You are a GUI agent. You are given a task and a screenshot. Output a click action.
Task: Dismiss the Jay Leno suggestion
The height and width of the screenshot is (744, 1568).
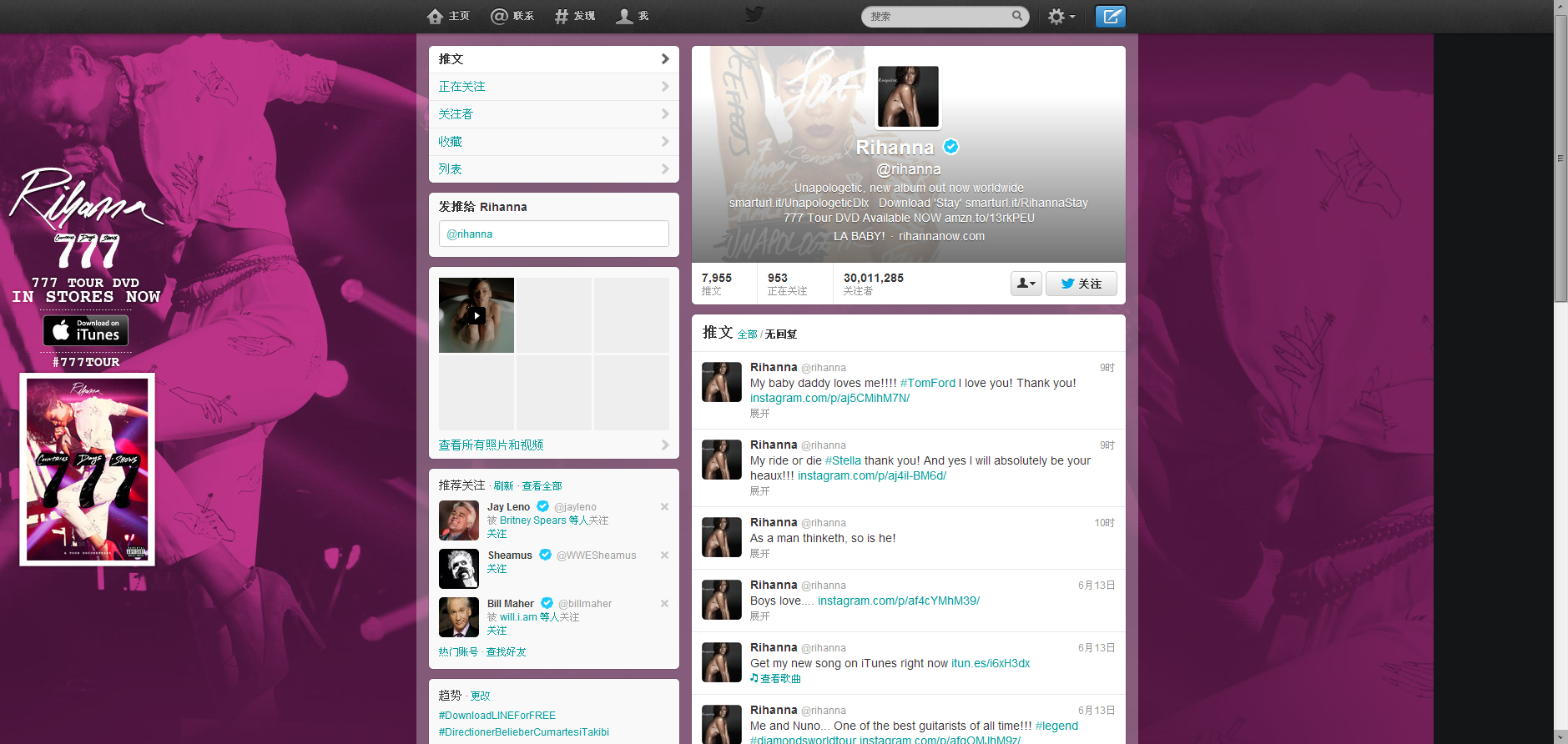[664, 506]
